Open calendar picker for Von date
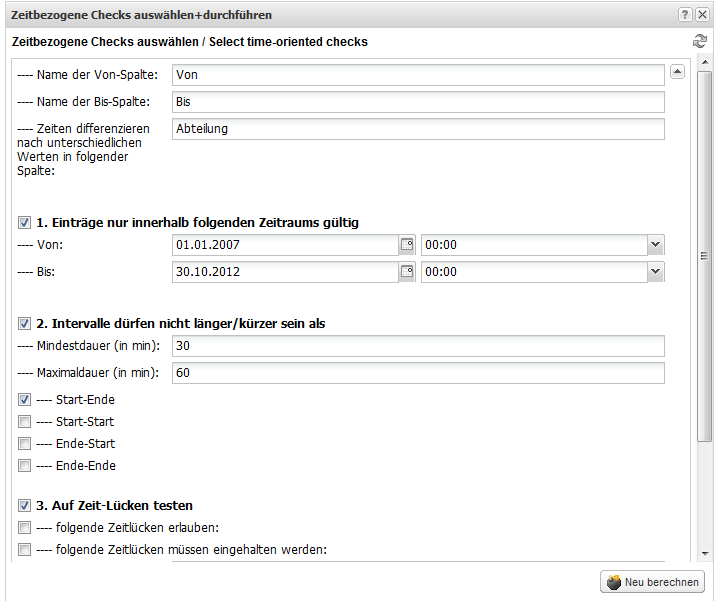The height and width of the screenshot is (601, 715). click(x=407, y=245)
